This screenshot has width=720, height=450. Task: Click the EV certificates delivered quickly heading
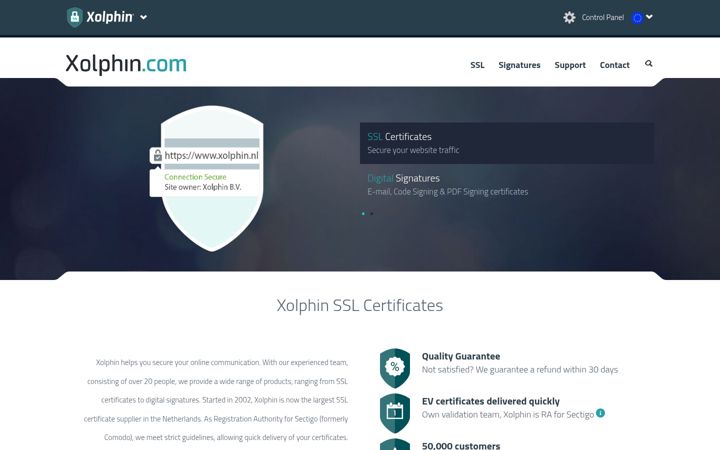click(490, 401)
